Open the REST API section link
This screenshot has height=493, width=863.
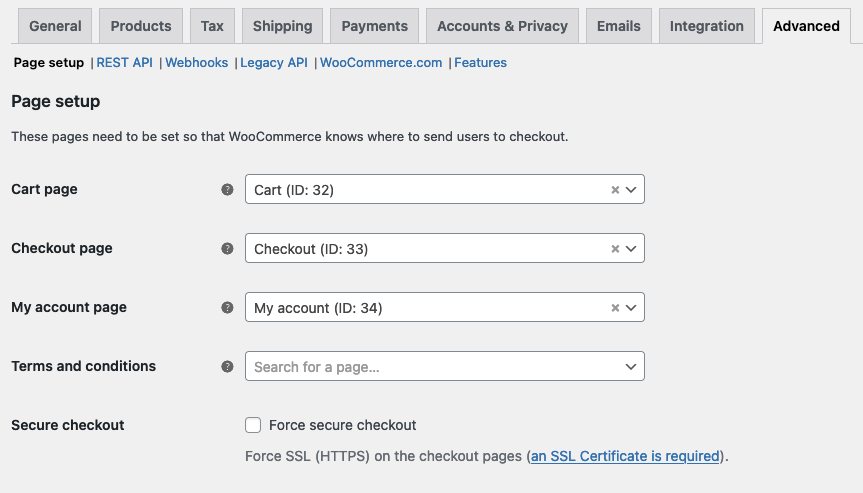[x=124, y=63]
